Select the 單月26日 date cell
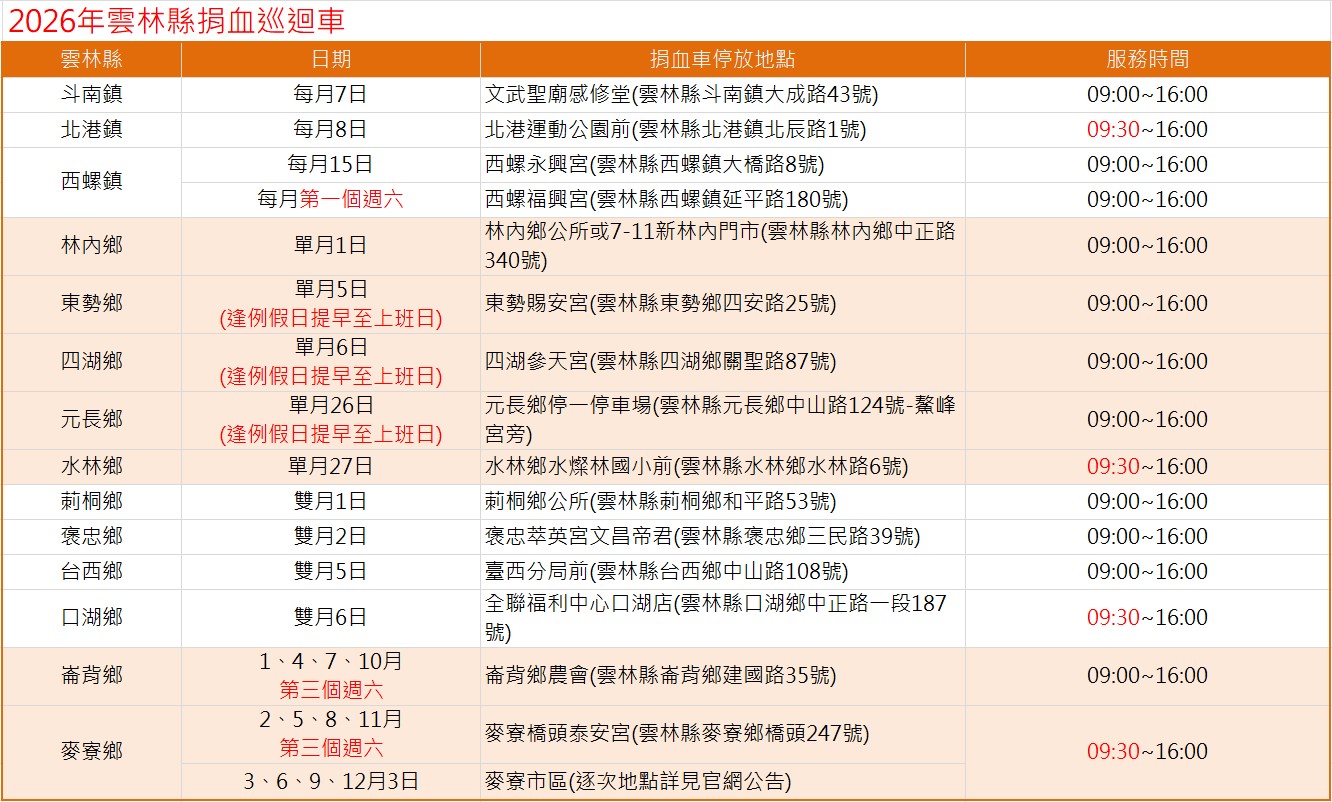 [331, 406]
